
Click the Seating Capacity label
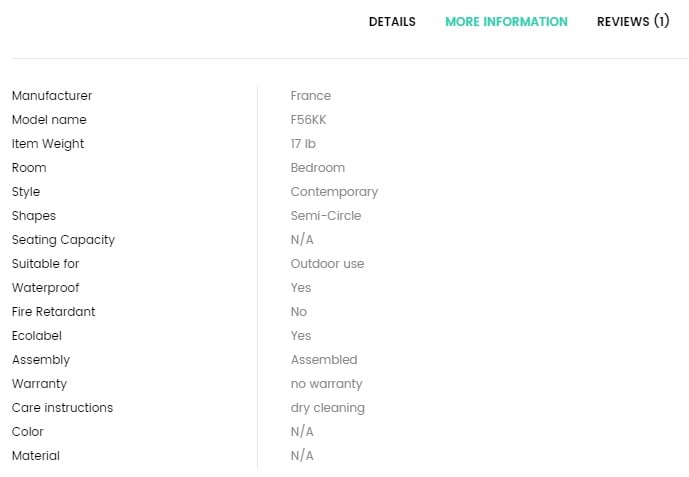(x=63, y=240)
